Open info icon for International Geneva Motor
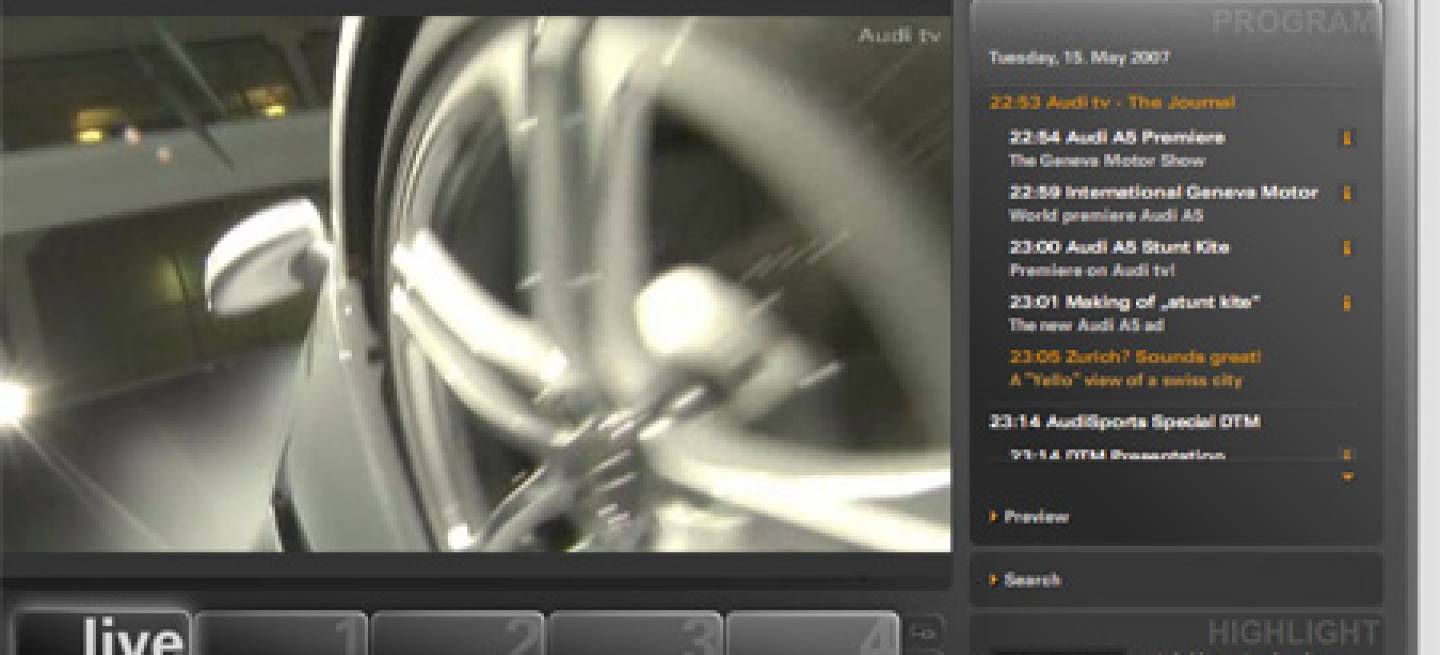1440x655 pixels. pyautogui.click(x=1347, y=194)
